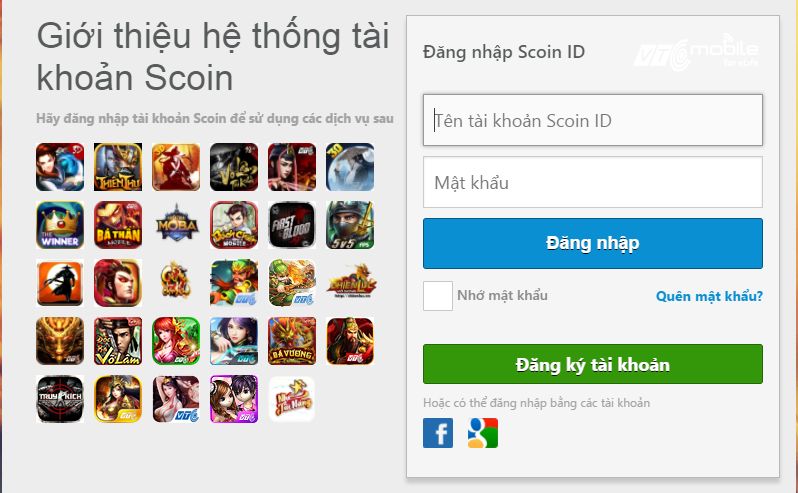
Task: Open the Bá Thần Mobile game icon
Action: 118,225
